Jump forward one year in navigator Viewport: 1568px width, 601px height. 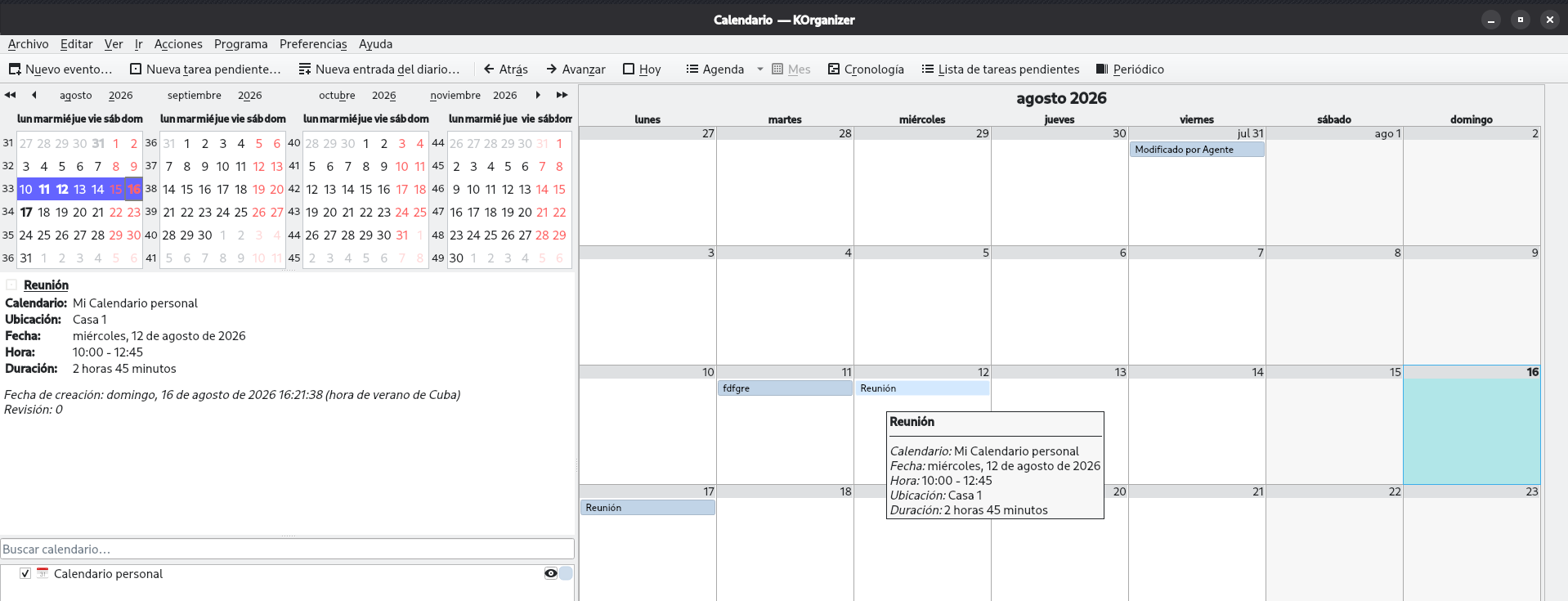(x=562, y=95)
